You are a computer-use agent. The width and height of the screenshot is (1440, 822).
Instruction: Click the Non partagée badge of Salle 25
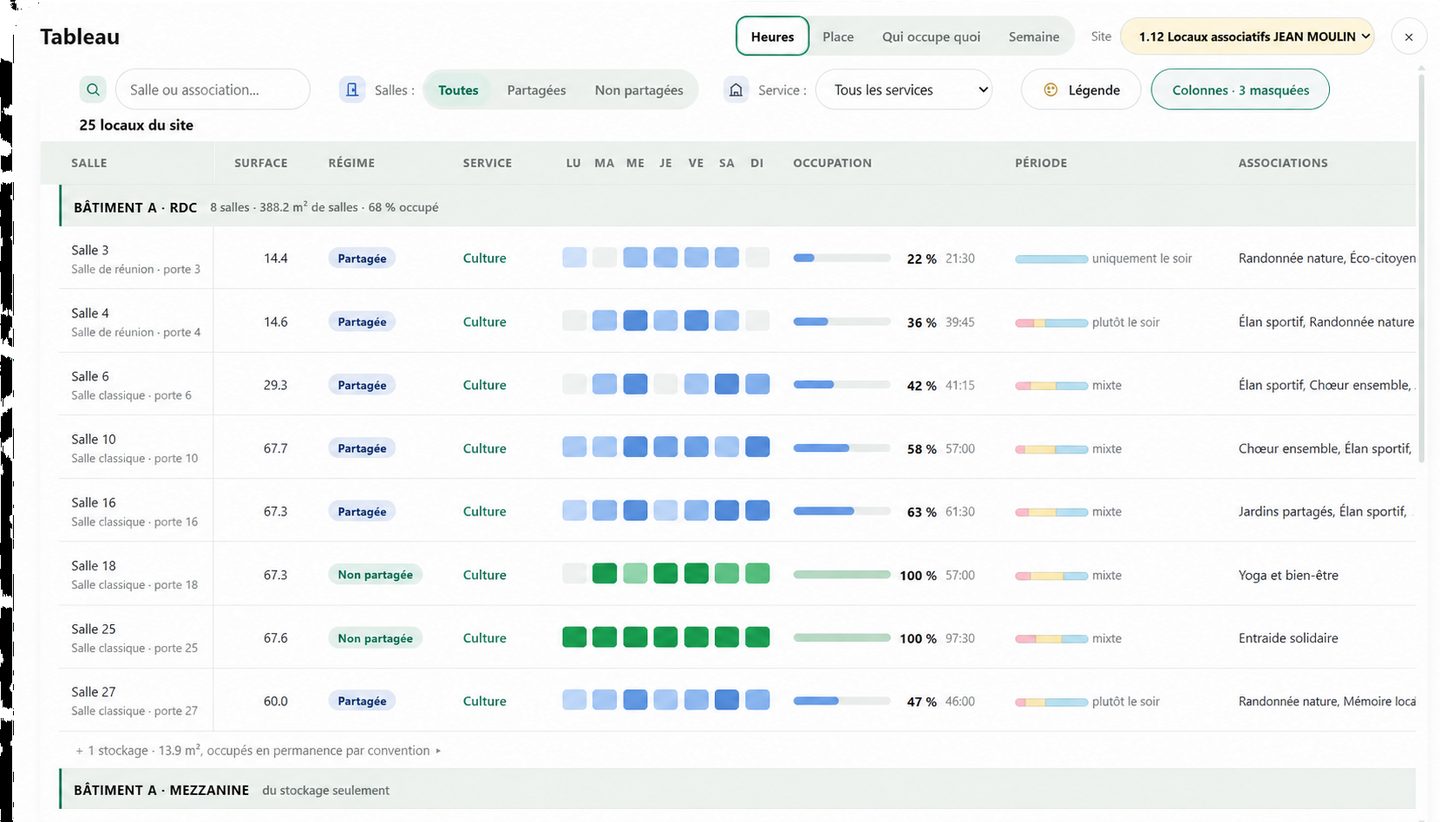click(x=375, y=638)
